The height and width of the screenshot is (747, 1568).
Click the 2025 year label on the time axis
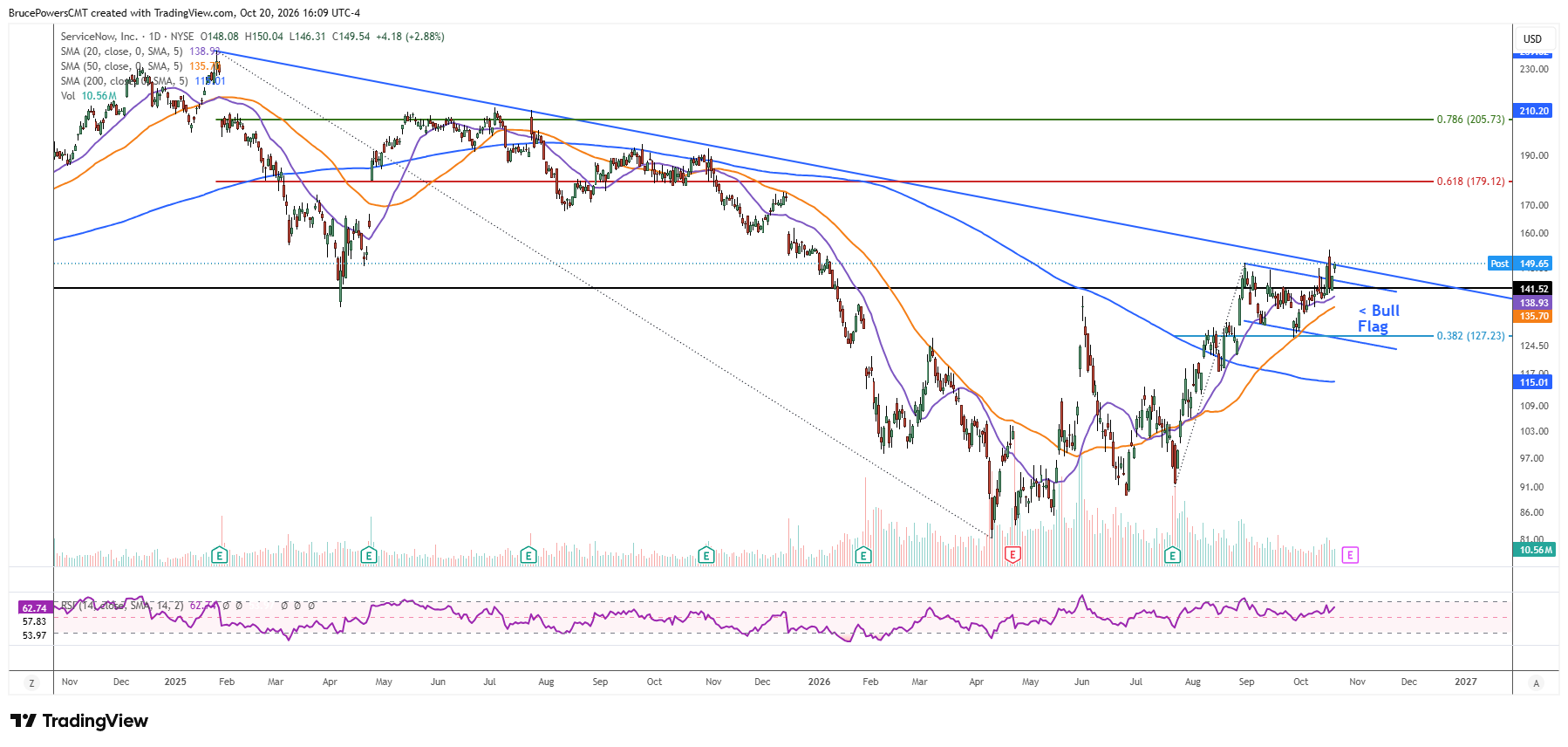175,682
